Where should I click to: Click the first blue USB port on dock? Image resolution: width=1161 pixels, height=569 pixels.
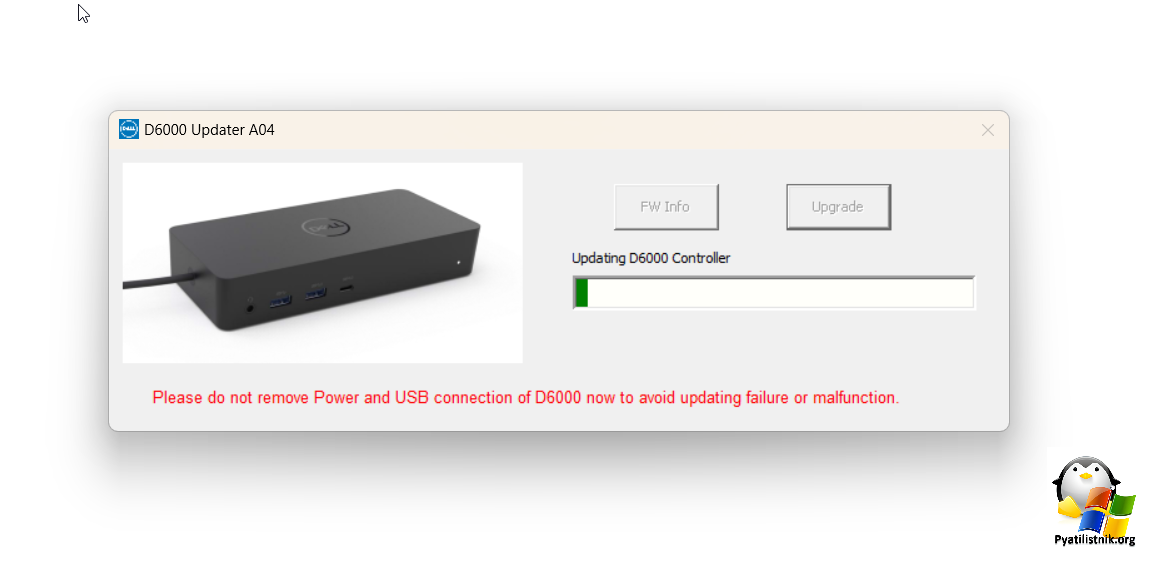pos(280,301)
